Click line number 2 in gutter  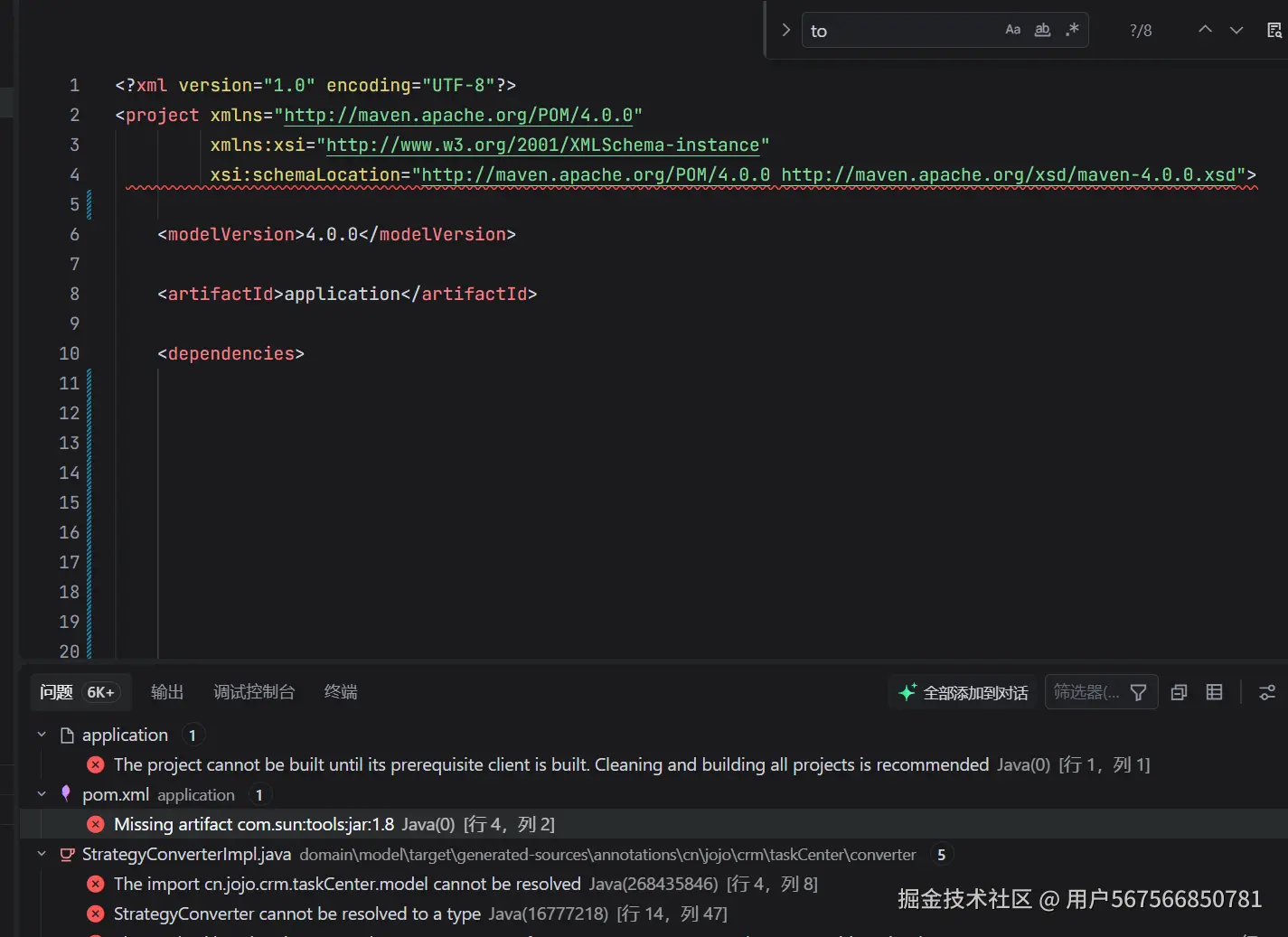tap(74, 115)
